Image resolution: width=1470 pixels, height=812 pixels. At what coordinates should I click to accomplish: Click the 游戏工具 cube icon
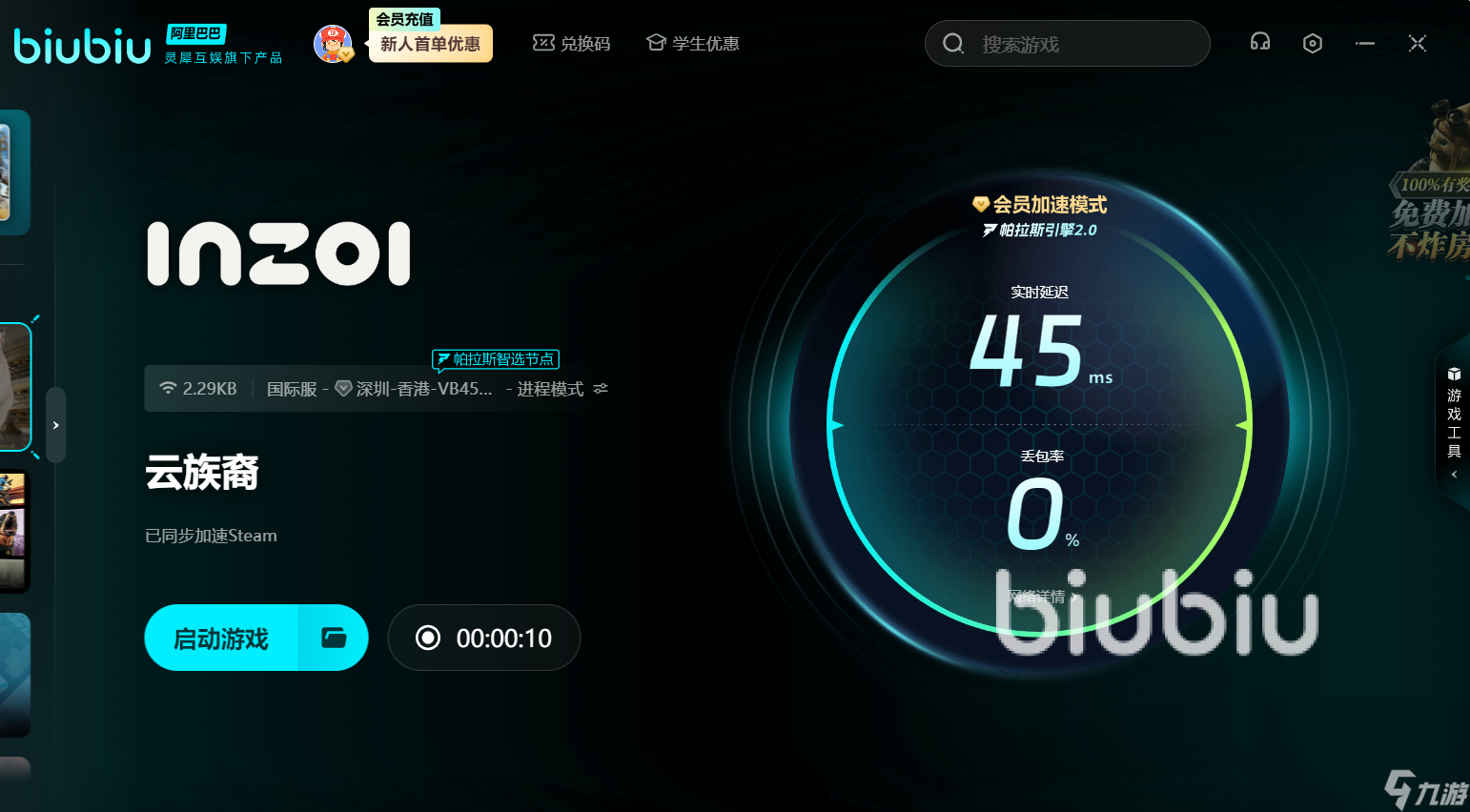click(x=1454, y=374)
